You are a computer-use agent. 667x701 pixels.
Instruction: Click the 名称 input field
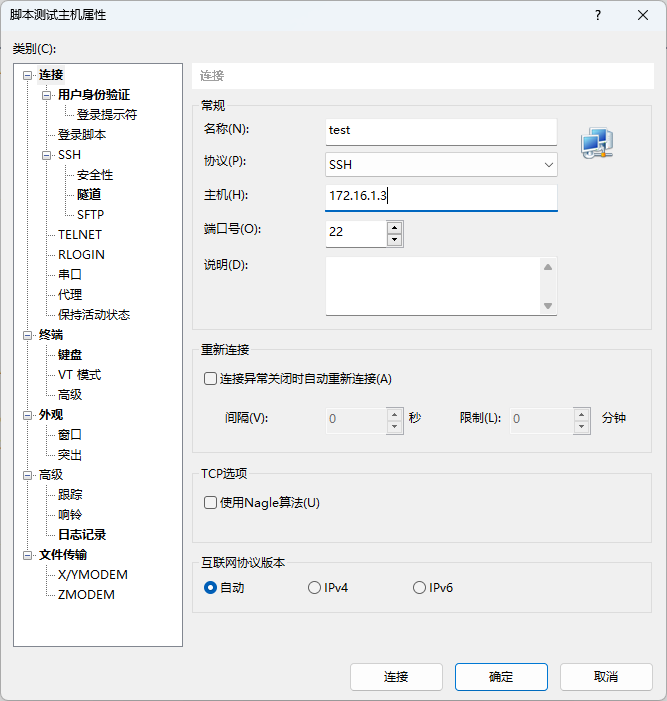coord(441,132)
